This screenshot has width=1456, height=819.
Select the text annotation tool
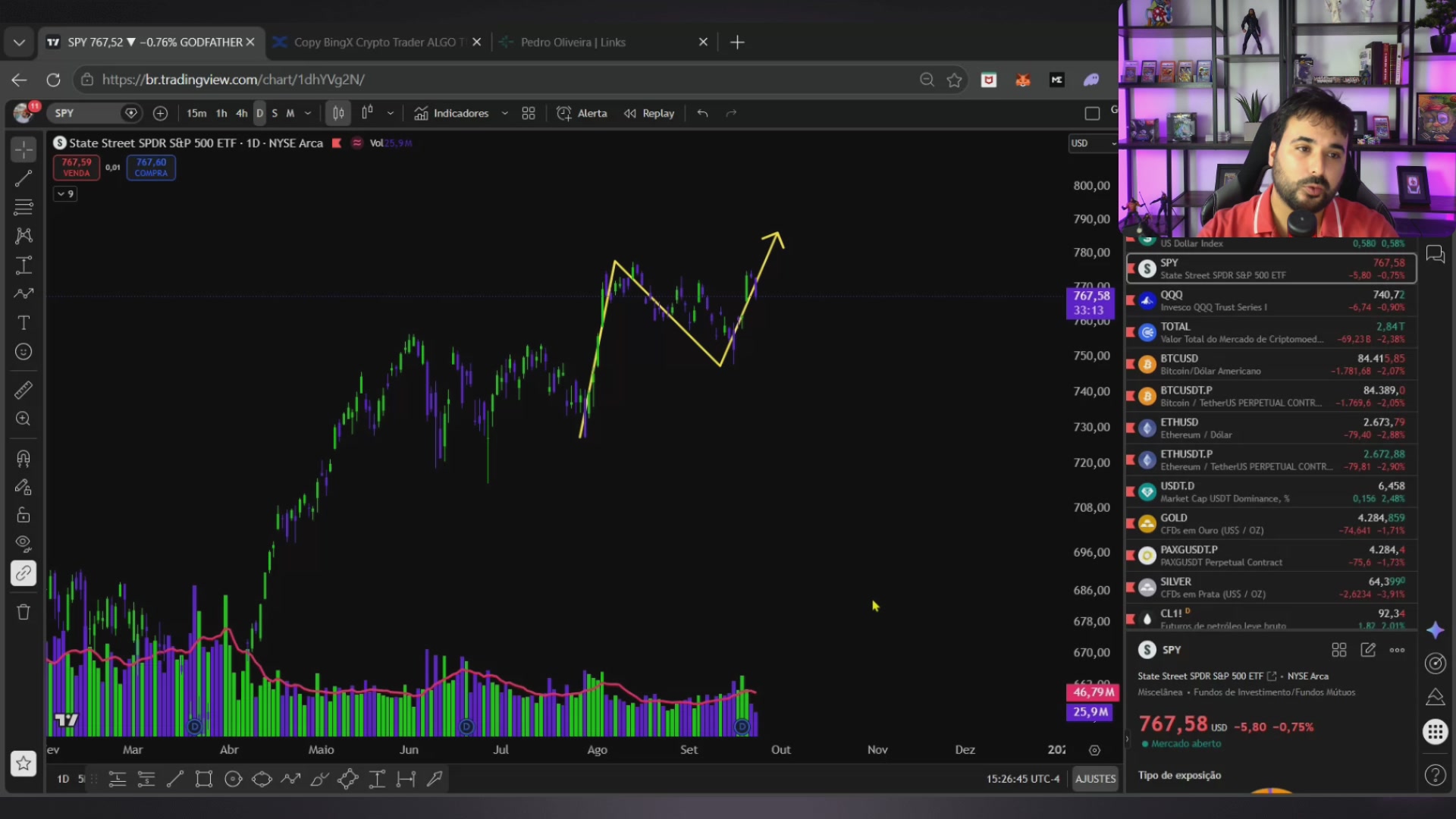[24, 323]
